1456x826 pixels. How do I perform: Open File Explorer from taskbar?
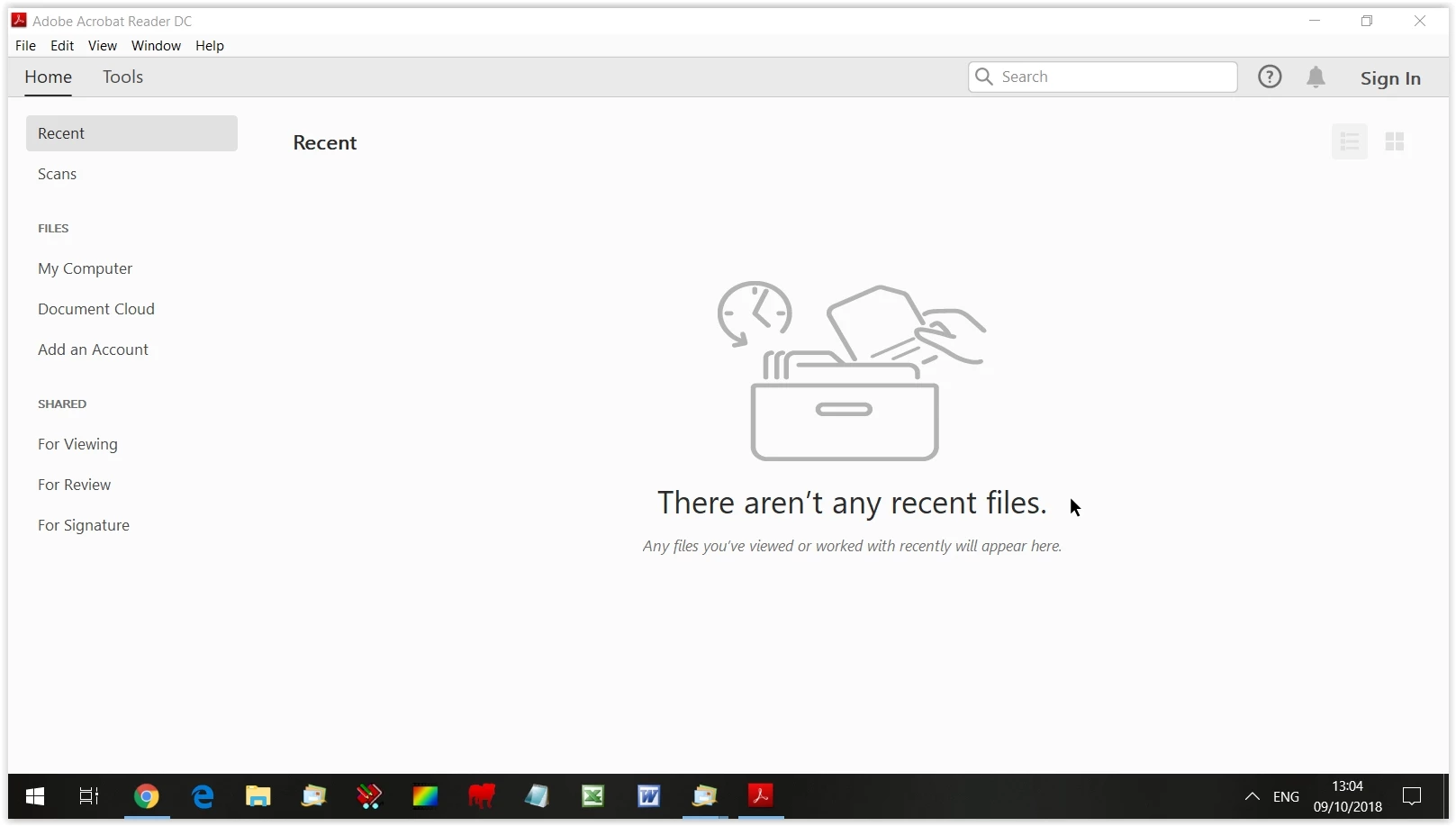click(x=258, y=796)
